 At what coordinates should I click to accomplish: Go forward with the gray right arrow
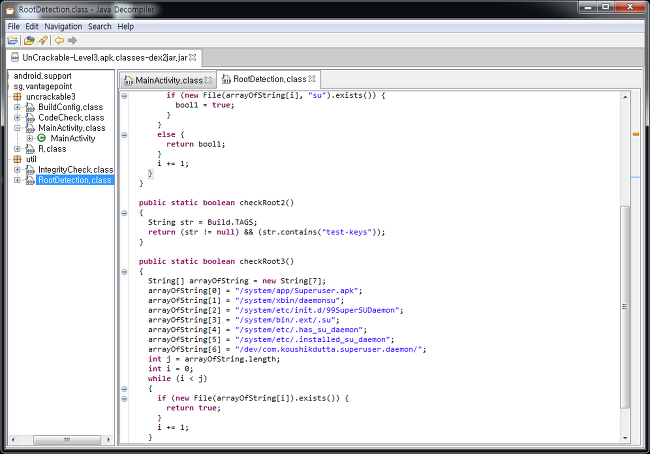[73, 40]
